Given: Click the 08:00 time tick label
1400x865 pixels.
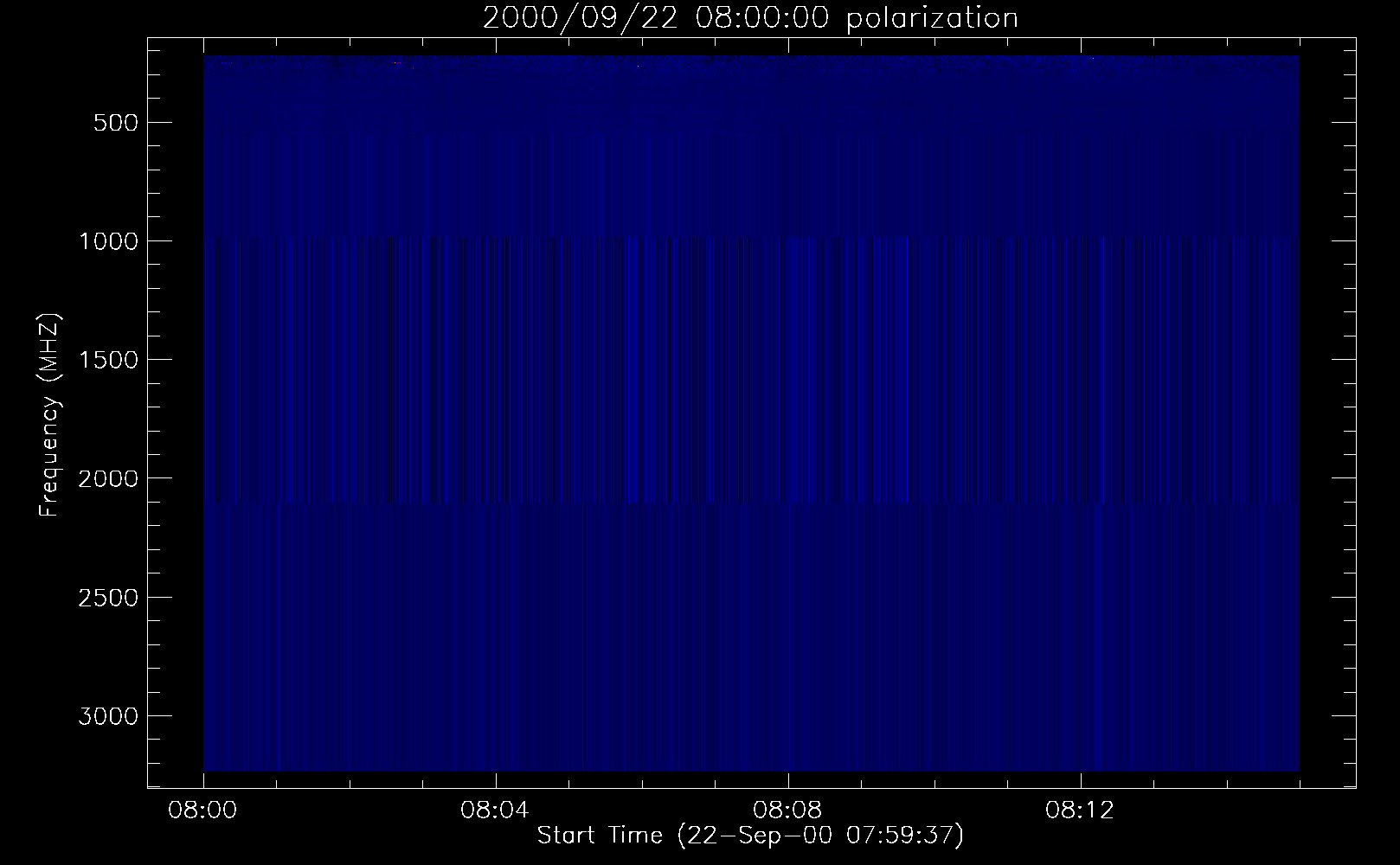Looking at the screenshot, I should (x=203, y=811).
